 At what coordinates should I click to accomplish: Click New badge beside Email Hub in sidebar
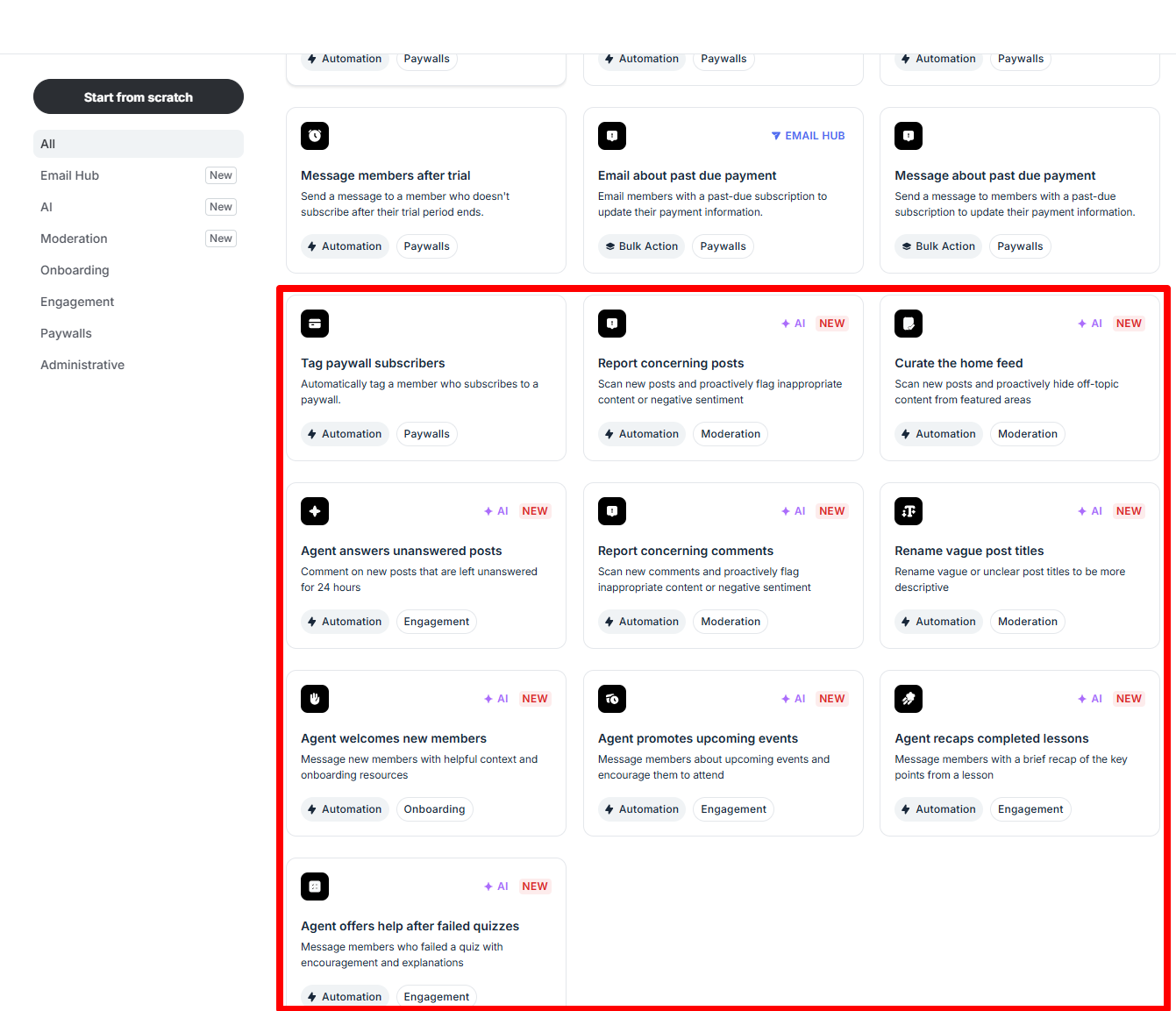(x=221, y=175)
